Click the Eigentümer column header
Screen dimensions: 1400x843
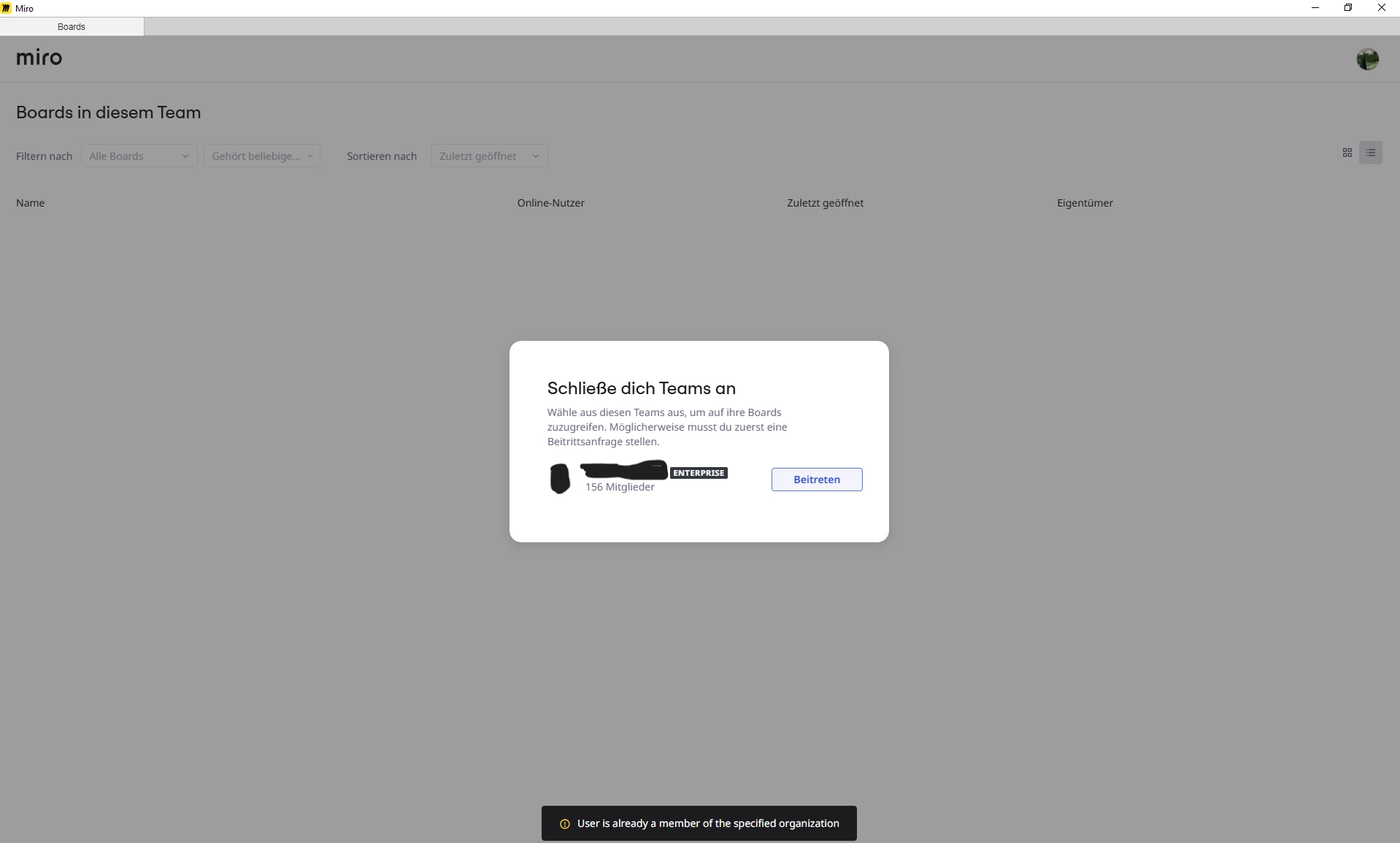point(1085,203)
